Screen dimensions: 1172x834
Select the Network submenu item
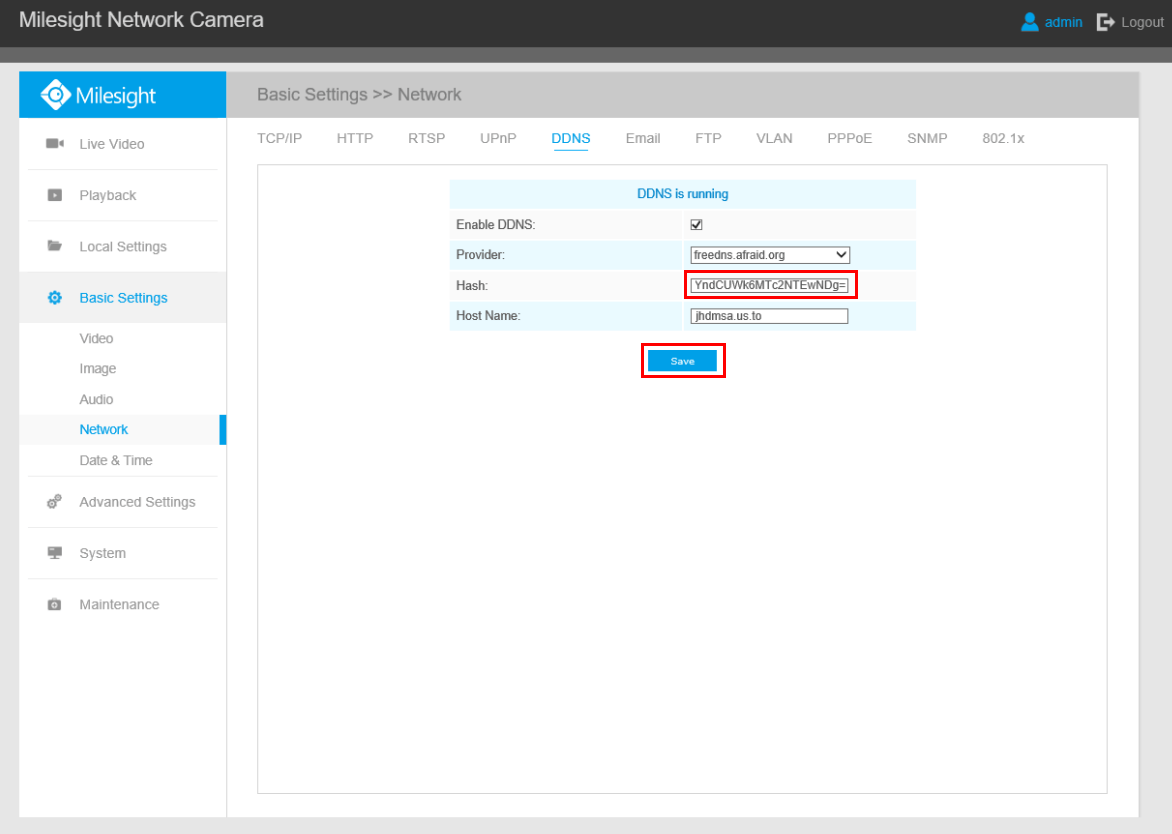pos(104,430)
